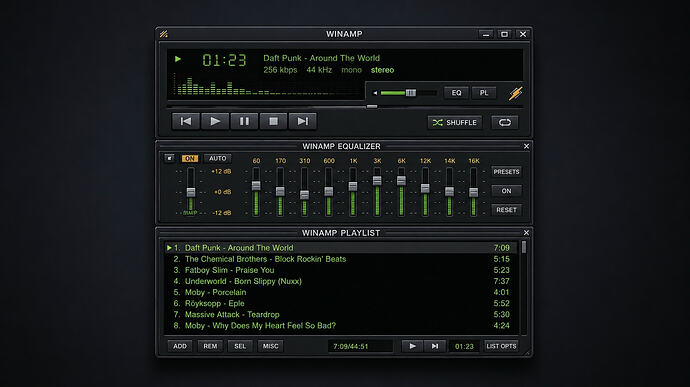Screen dimensions: 690x387
Task: Select mono channel indicator
Action: click(351, 70)
